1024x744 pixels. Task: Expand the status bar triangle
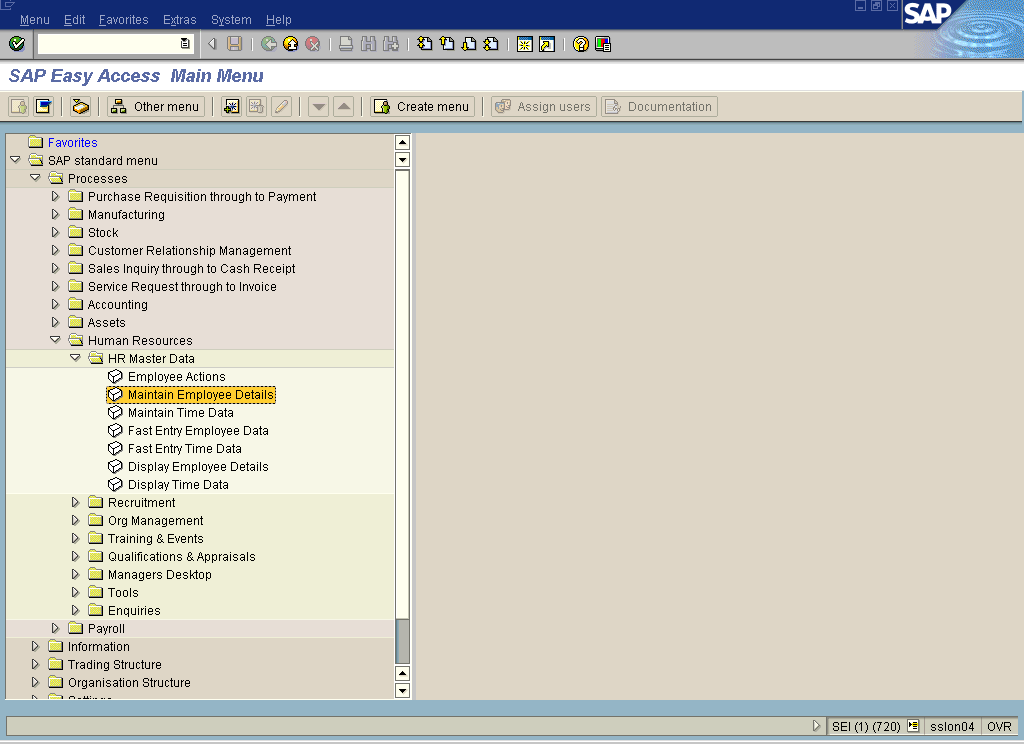(816, 726)
